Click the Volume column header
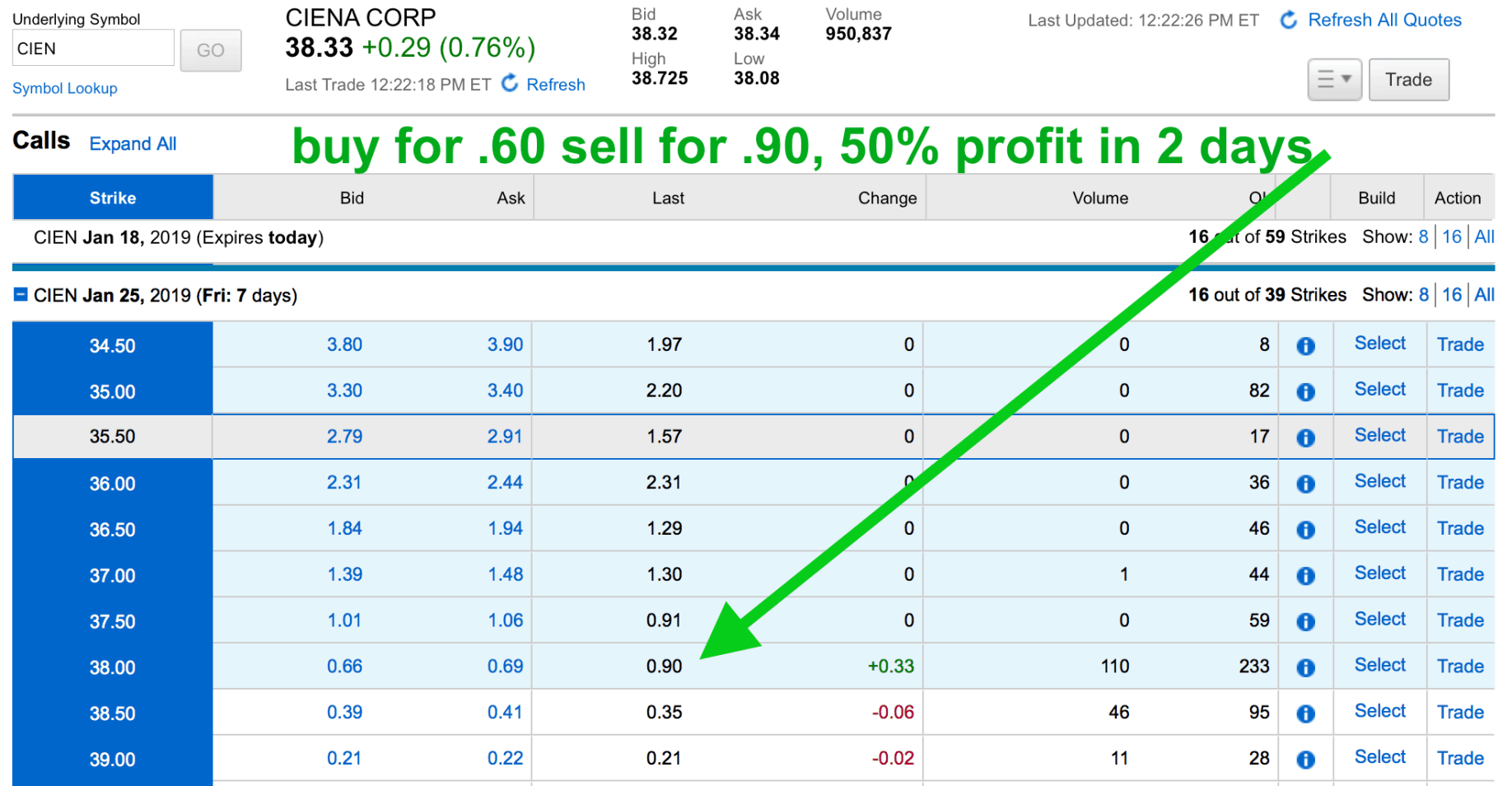Image resolution: width=1512 pixels, height=786 pixels. [x=1100, y=198]
